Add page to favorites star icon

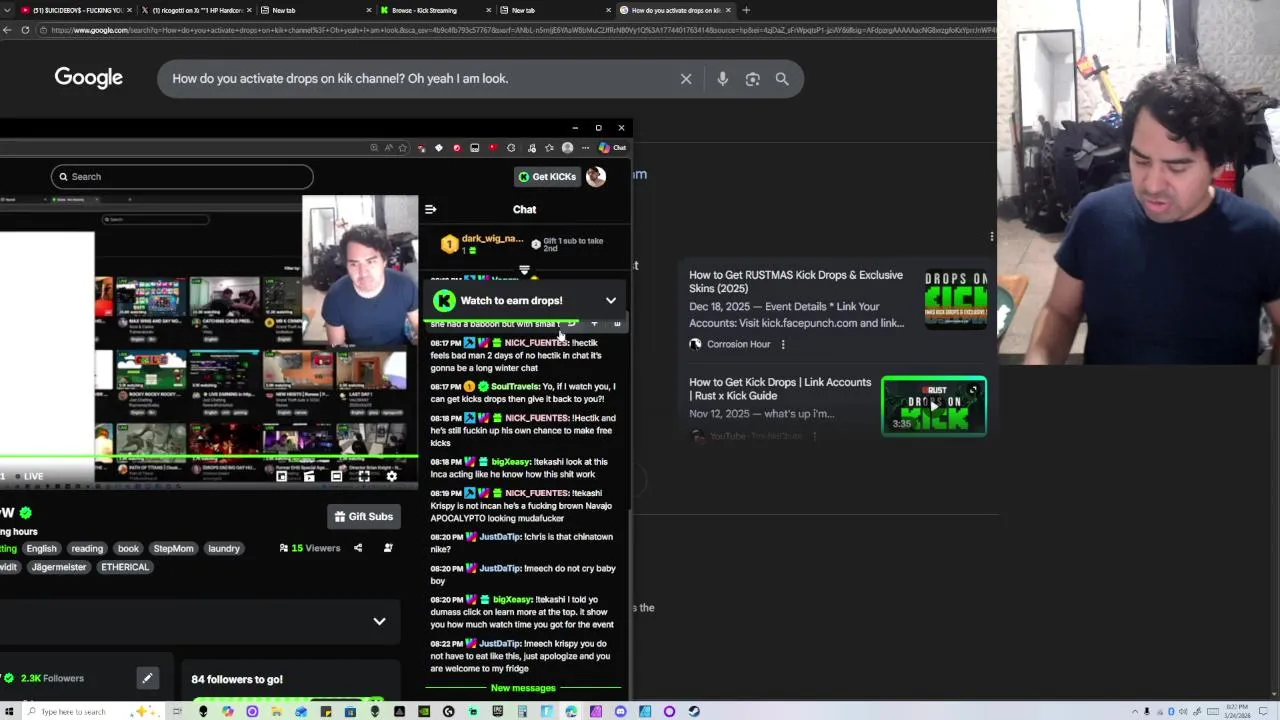(x=403, y=148)
